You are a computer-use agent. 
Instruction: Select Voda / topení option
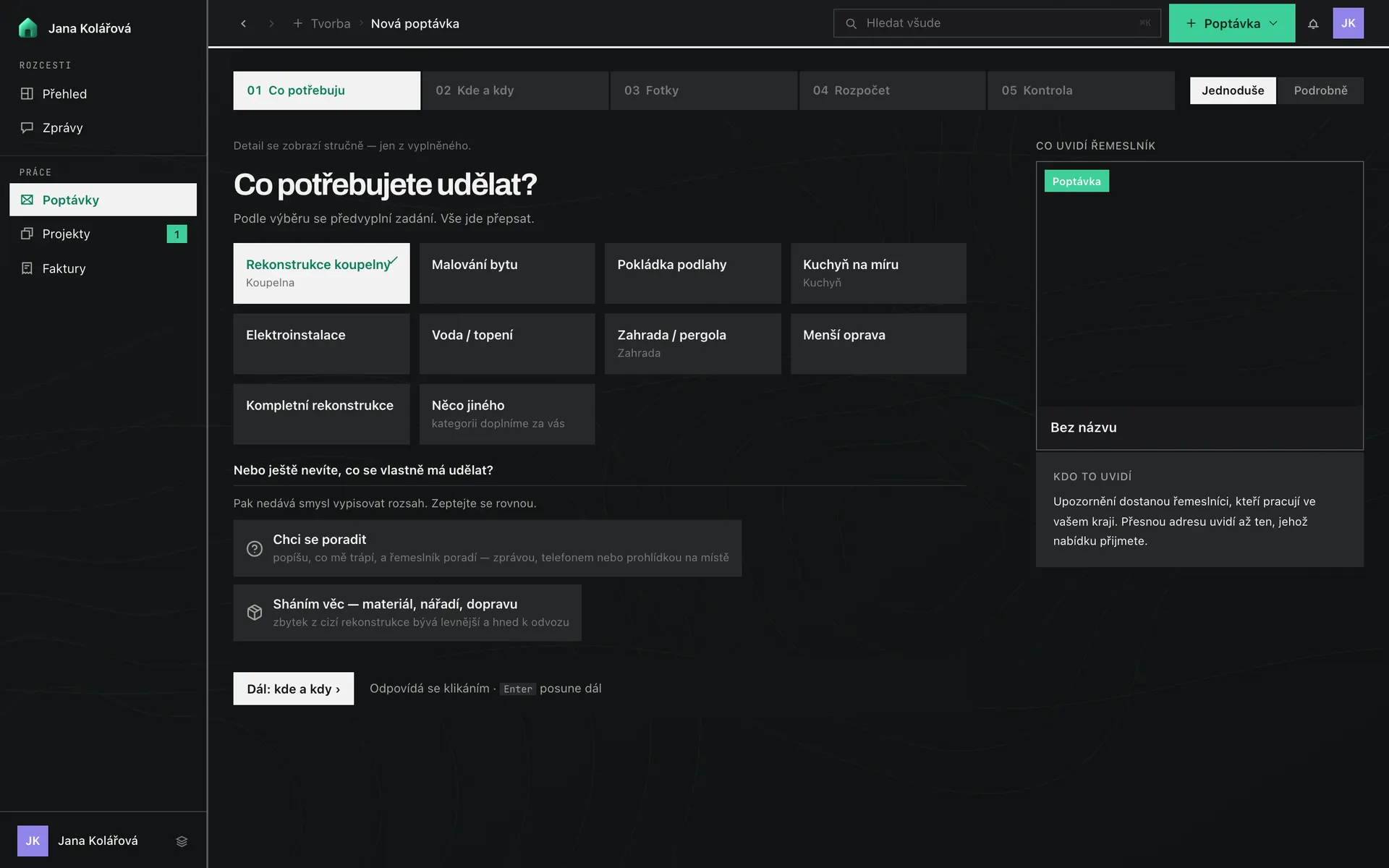(507, 344)
